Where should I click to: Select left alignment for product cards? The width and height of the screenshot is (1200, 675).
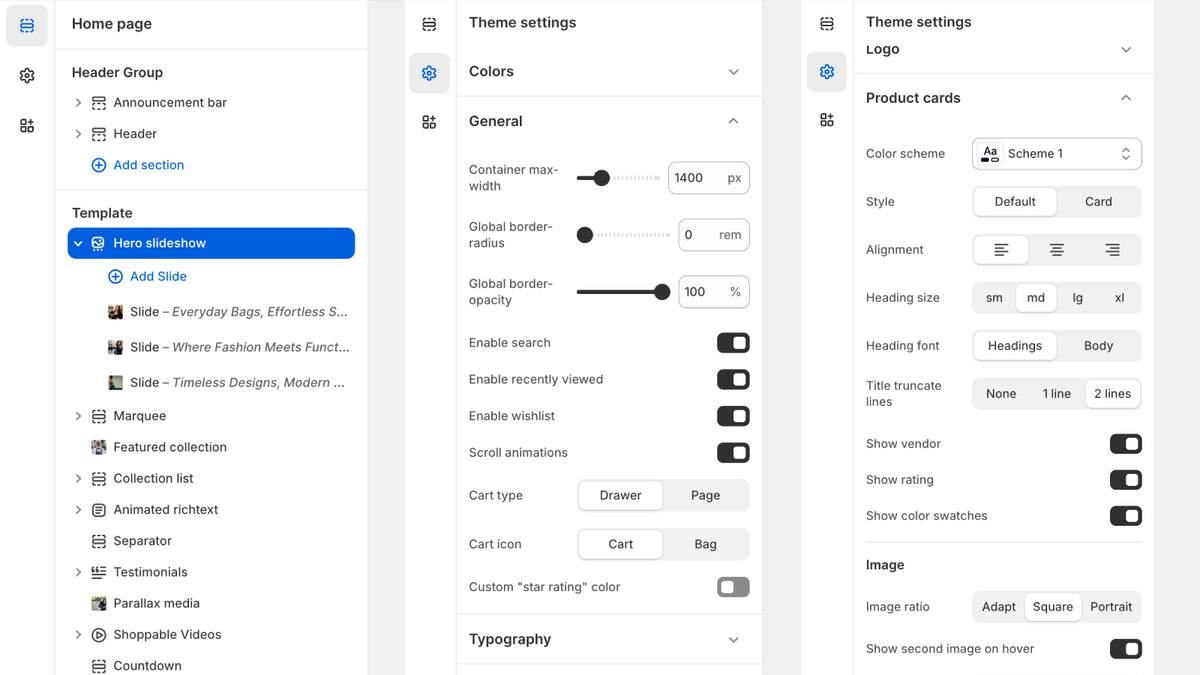coord(1000,249)
